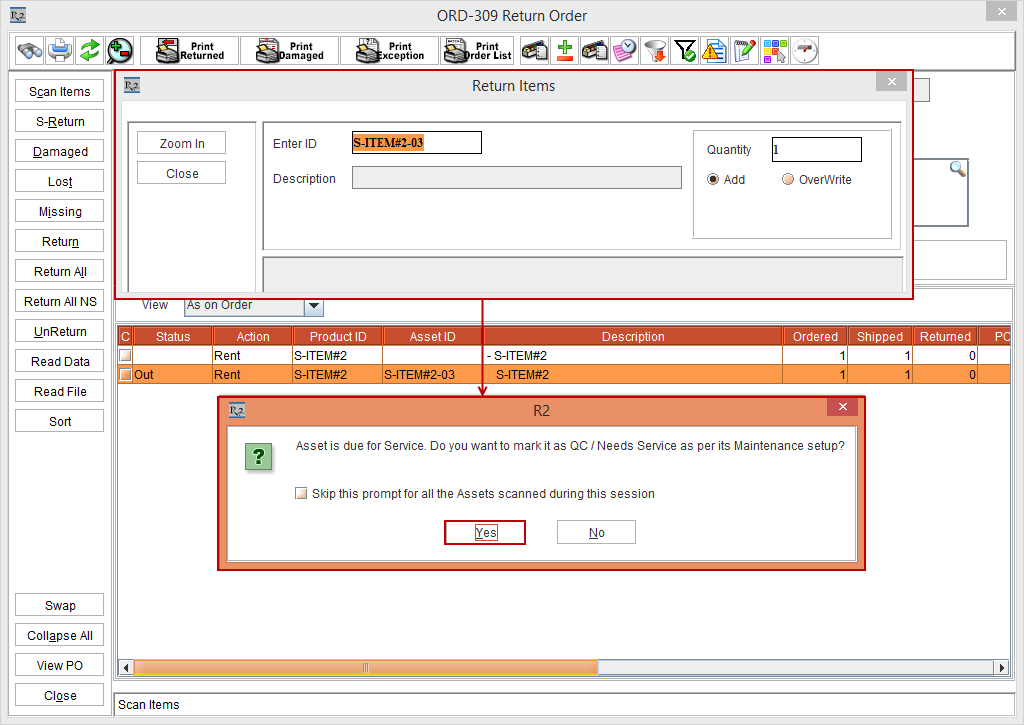Click Yes in the service prompt
The height and width of the screenshot is (725, 1024).
tap(485, 533)
